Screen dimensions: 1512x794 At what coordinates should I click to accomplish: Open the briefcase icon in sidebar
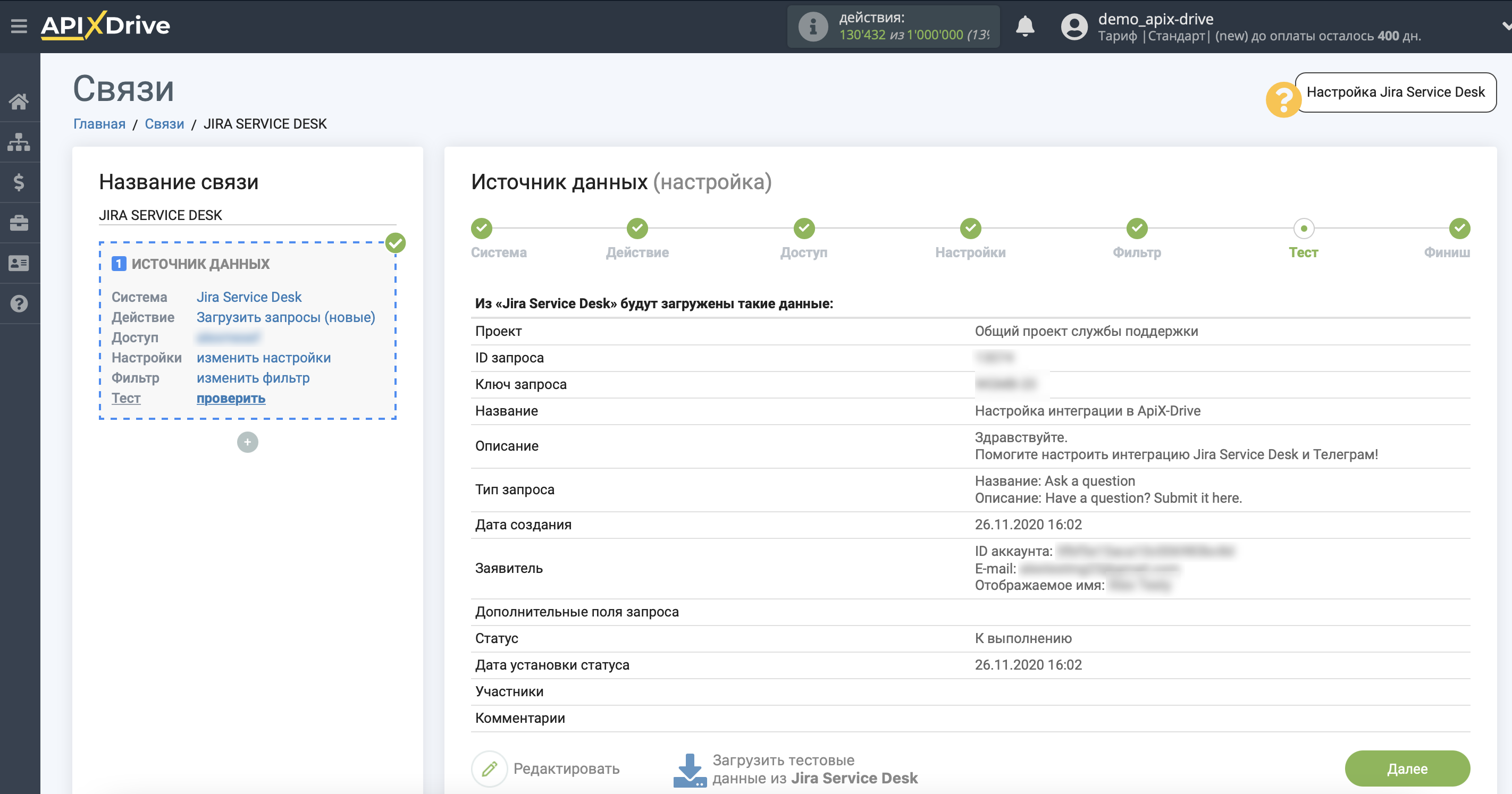click(x=19, y=223)
